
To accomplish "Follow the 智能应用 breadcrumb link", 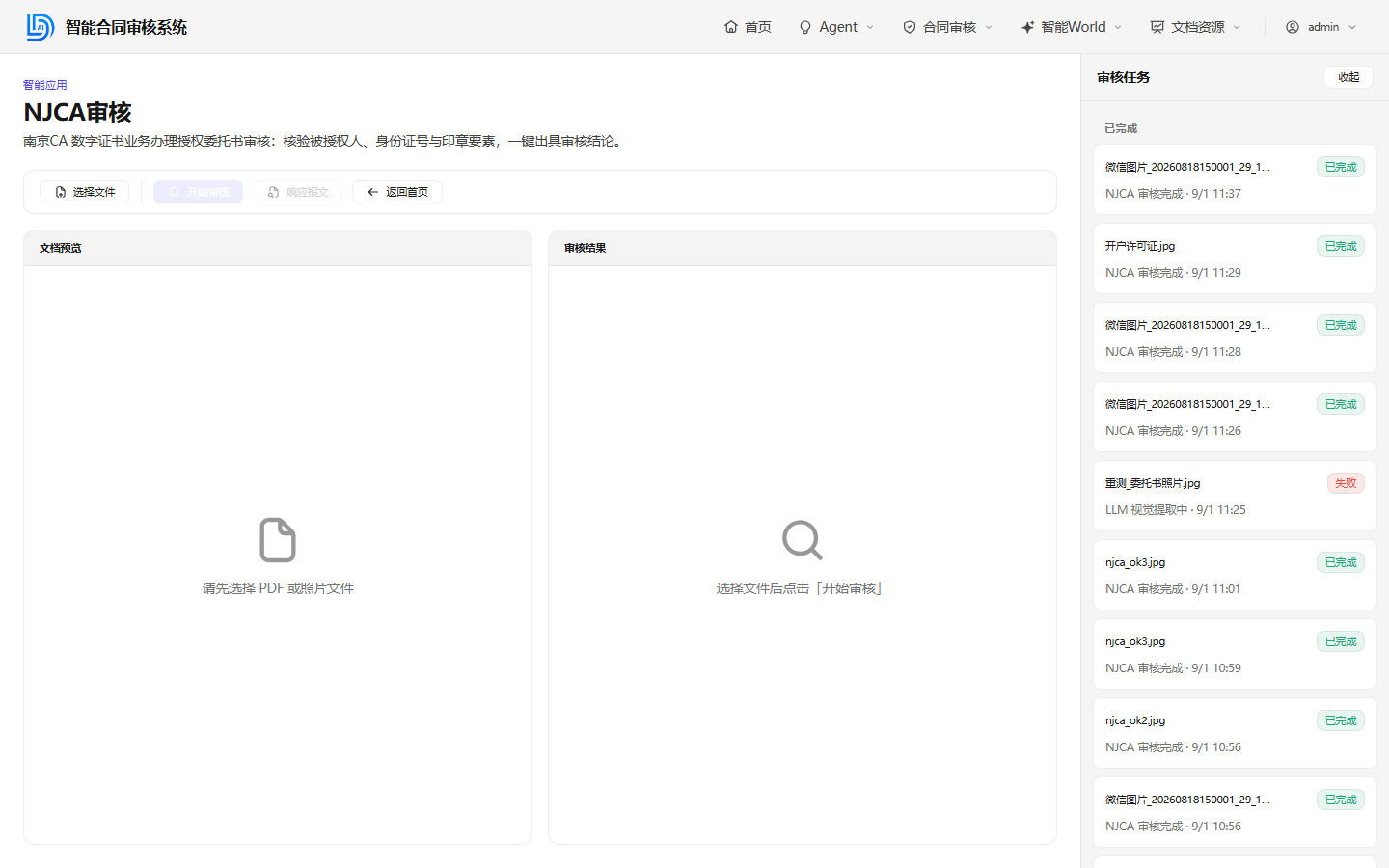I will pos(45,85).
